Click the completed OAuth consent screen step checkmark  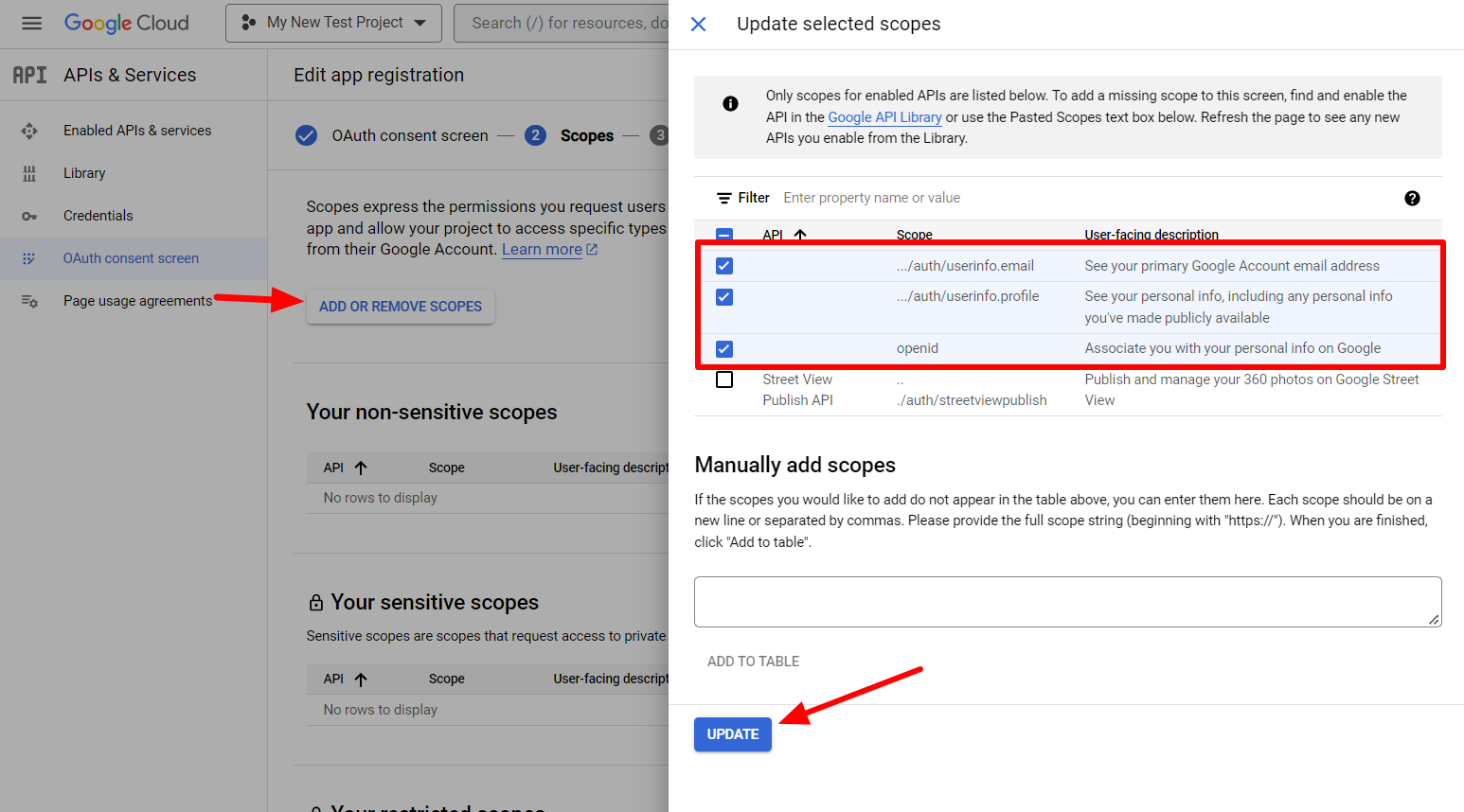point(306,135)
